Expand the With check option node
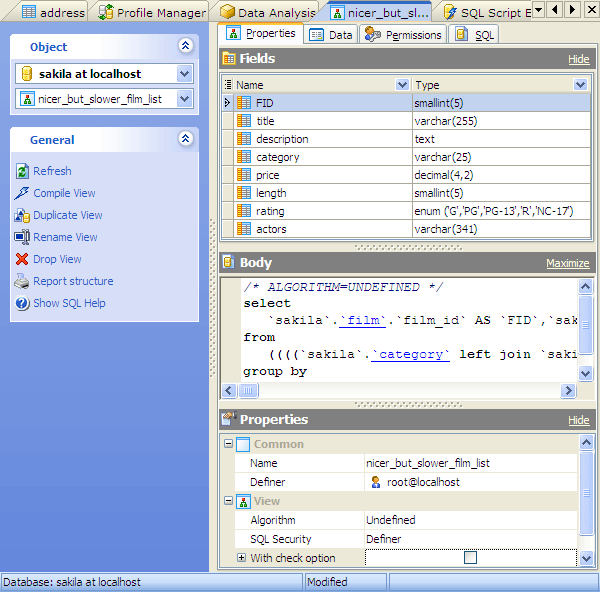The image size is (600, 592). 241,558
